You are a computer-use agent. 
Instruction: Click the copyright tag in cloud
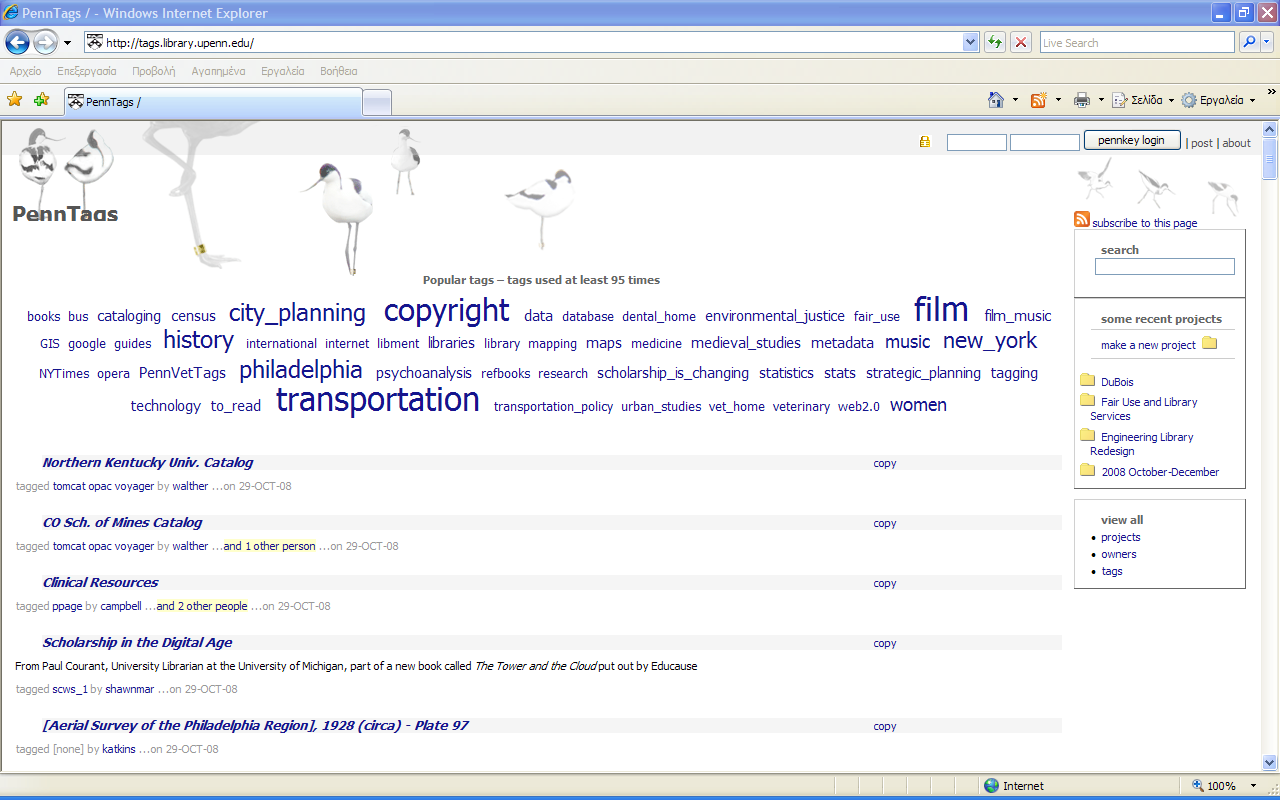447,311
